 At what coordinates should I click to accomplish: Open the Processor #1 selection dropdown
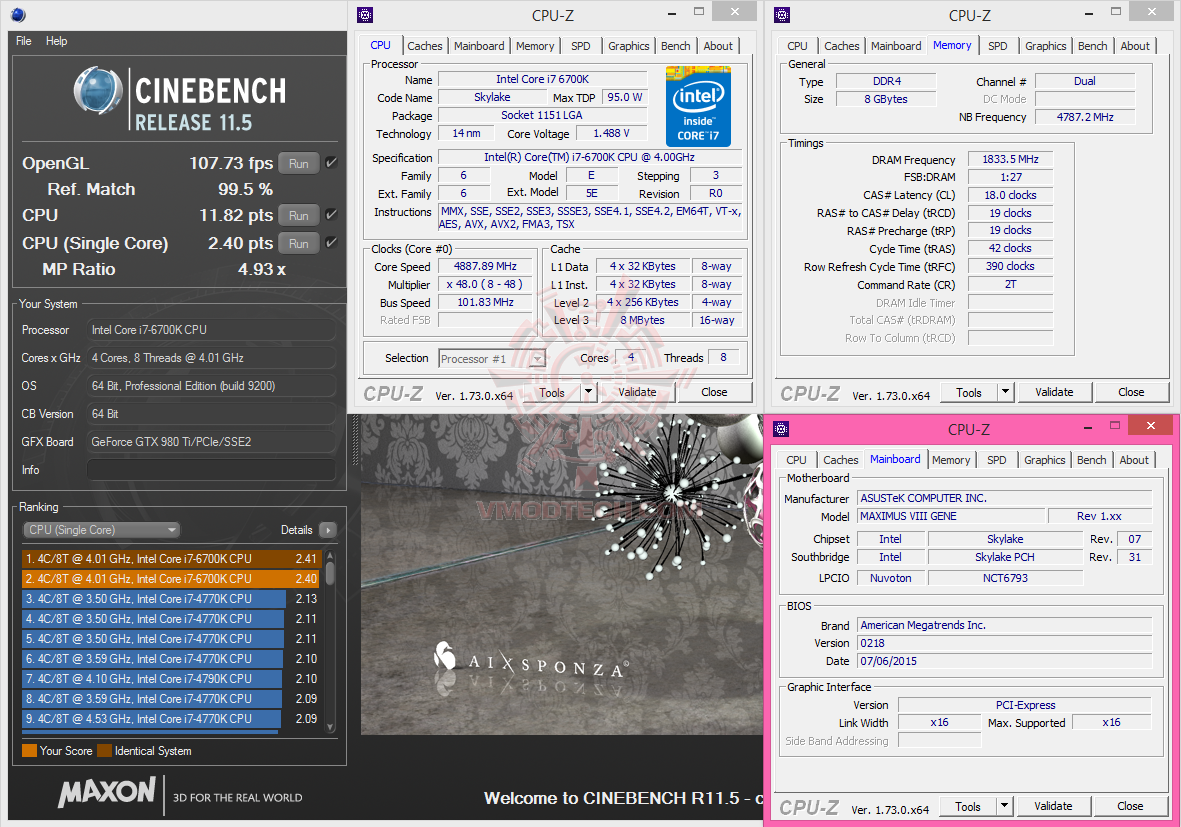[x=492, y=359]
